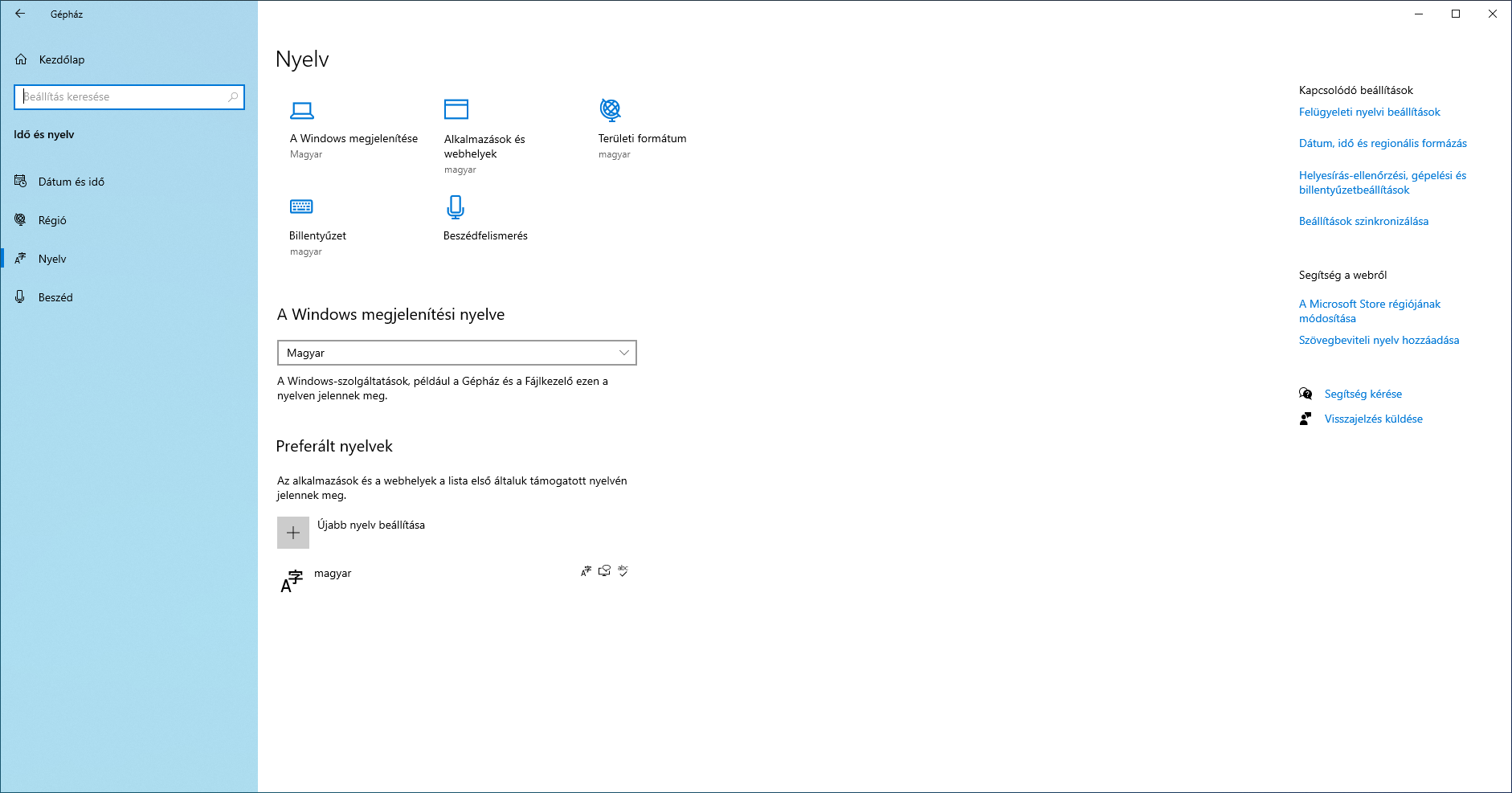Viewport: 1512px width, 793px height.
Task: Open the Alkalmazások és webhelyek window icon
Action: pos(456,109)
